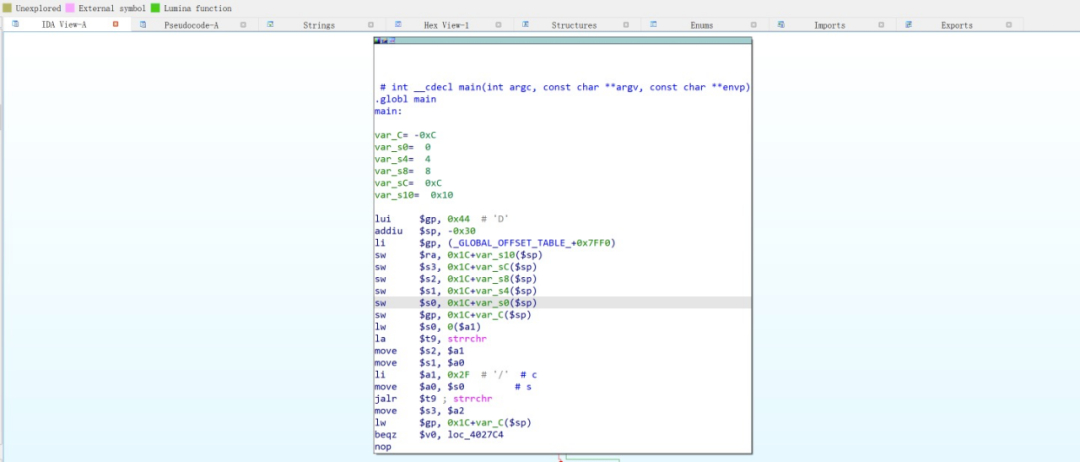The height and width of the screenshot is (462, 1080).
Task: Click the Enums tab icon
Action: tap(653, 24)
